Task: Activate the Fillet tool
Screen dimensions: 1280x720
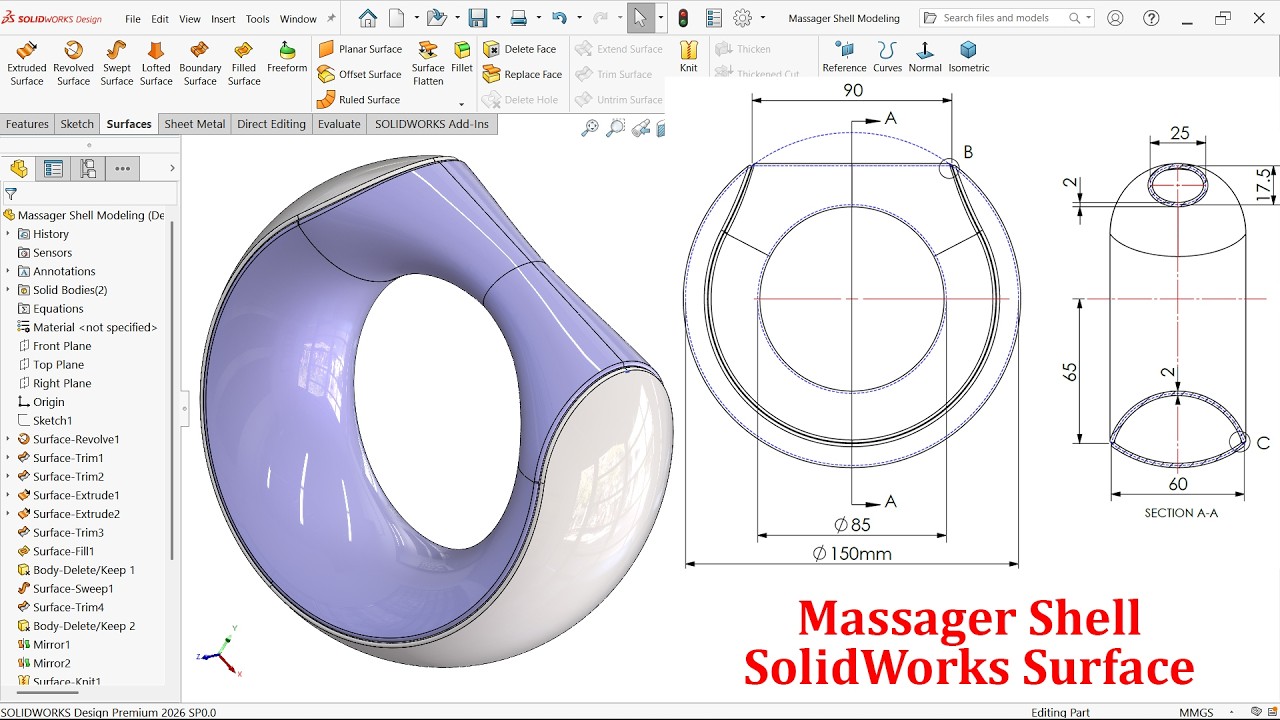Action: tap(462, 57)
